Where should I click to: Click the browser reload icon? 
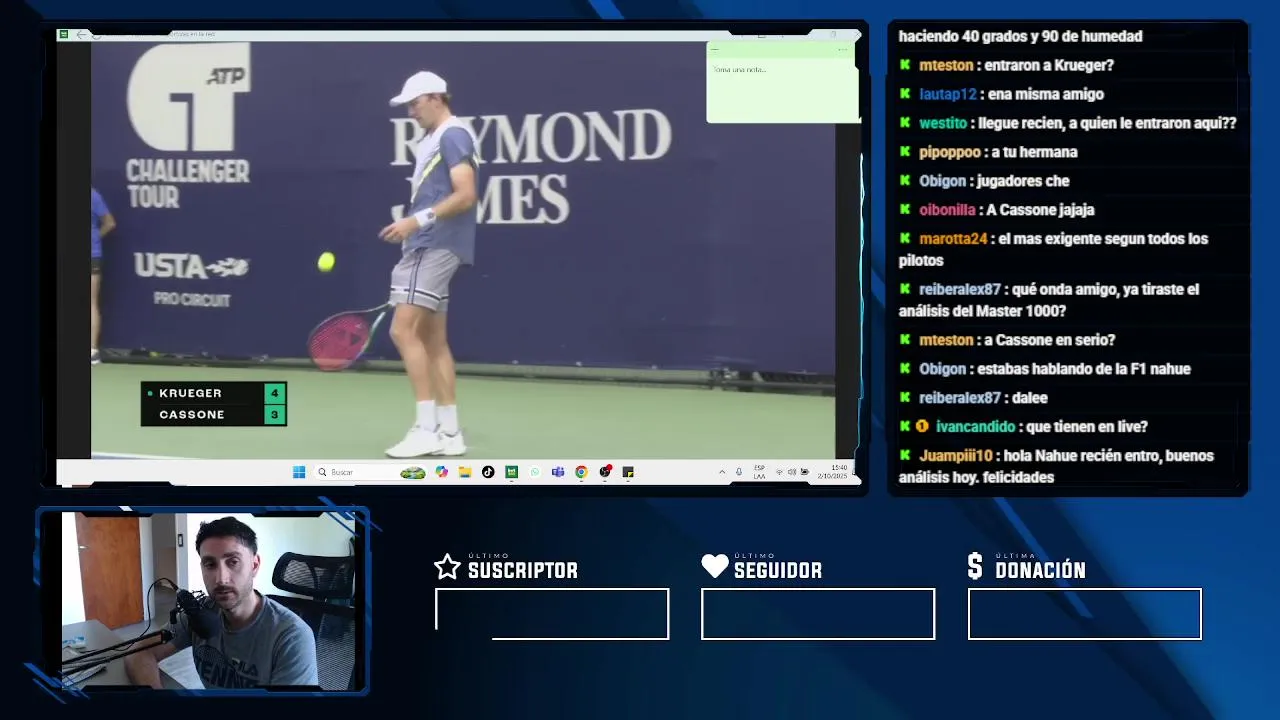[x=96, y=35]
